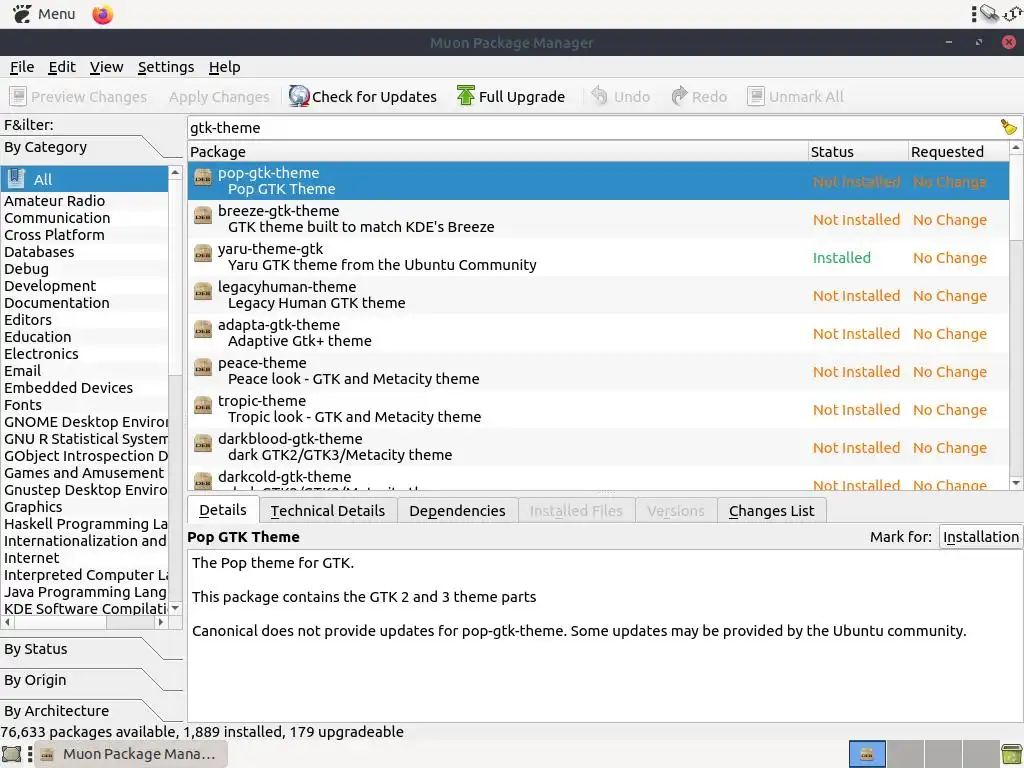The height and width of the screenshot is (768, 1024).
Task: Select the Details tab
Action: click(223, 510)
